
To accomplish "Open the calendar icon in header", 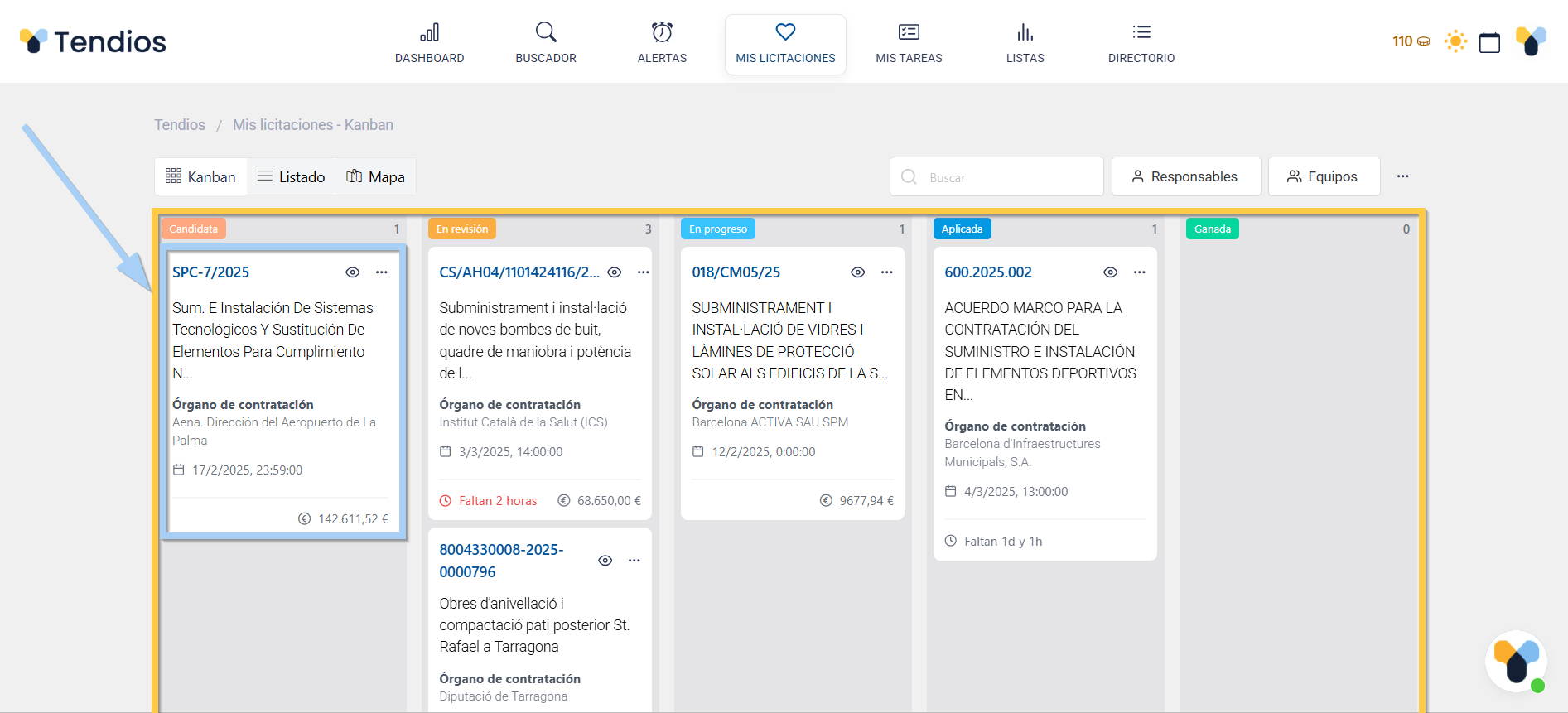I will (x=1489, y=42).
